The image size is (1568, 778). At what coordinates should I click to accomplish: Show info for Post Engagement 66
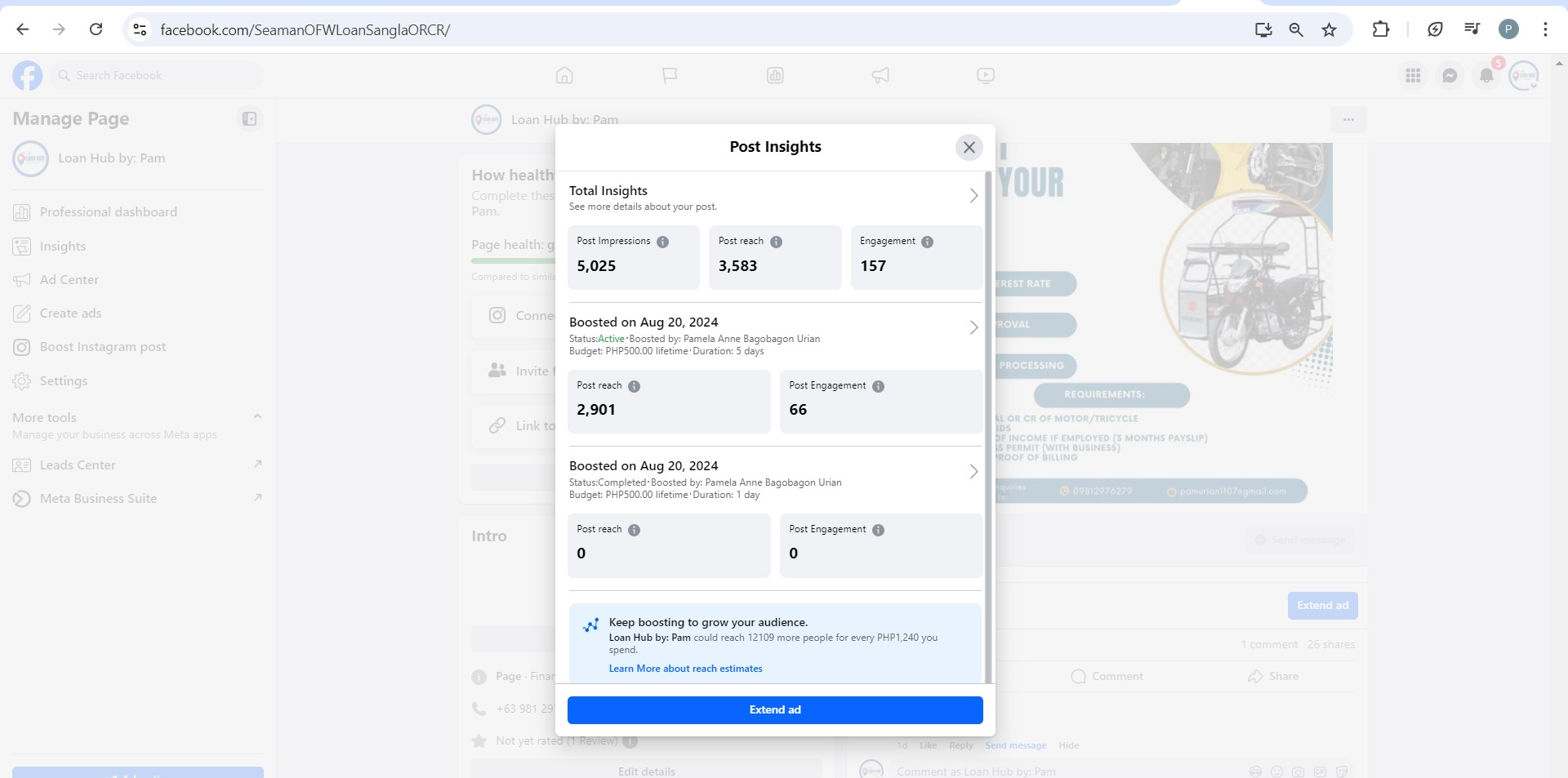click(878, 386)
